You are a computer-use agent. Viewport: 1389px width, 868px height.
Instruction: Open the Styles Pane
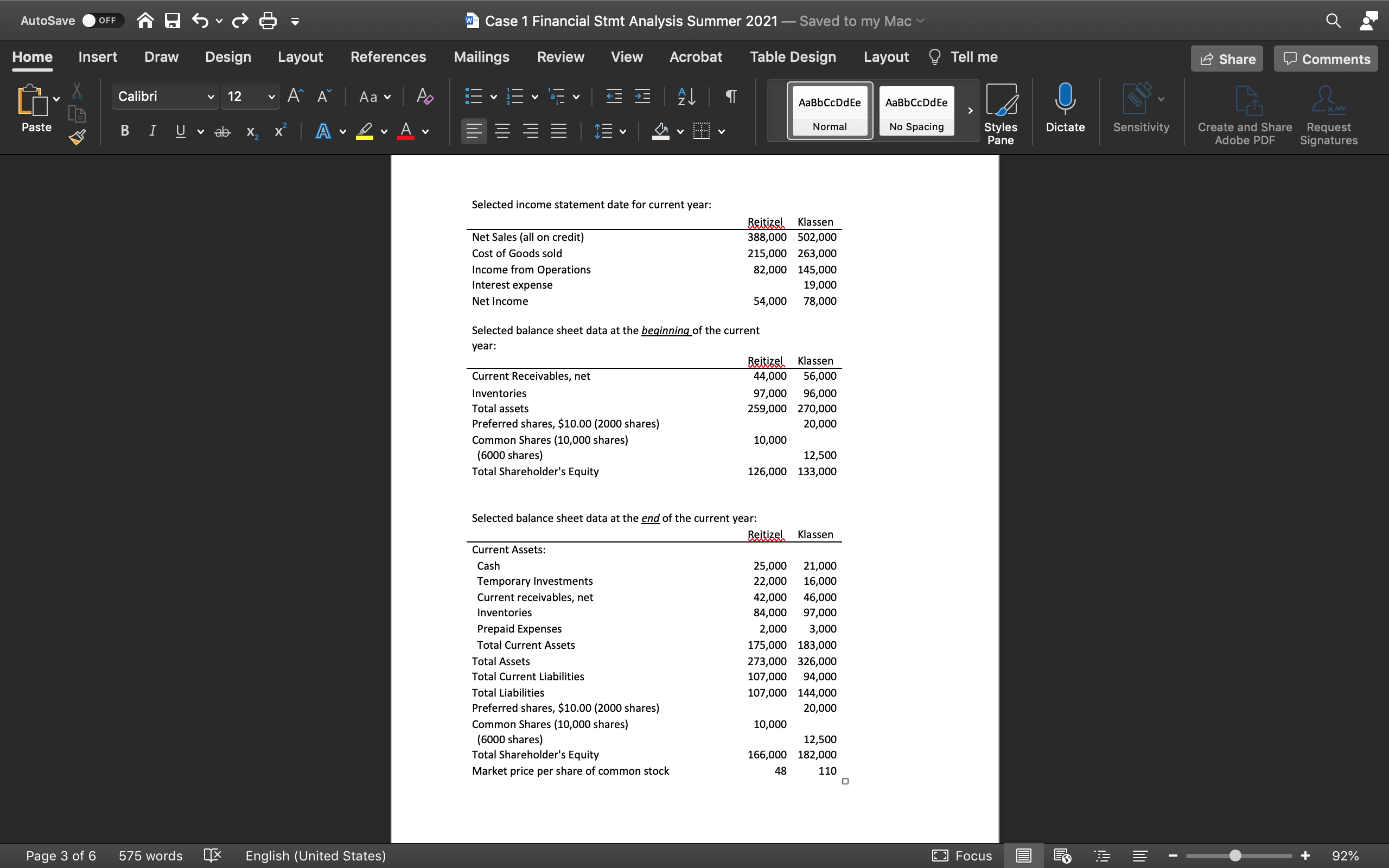coord(1001,112)
